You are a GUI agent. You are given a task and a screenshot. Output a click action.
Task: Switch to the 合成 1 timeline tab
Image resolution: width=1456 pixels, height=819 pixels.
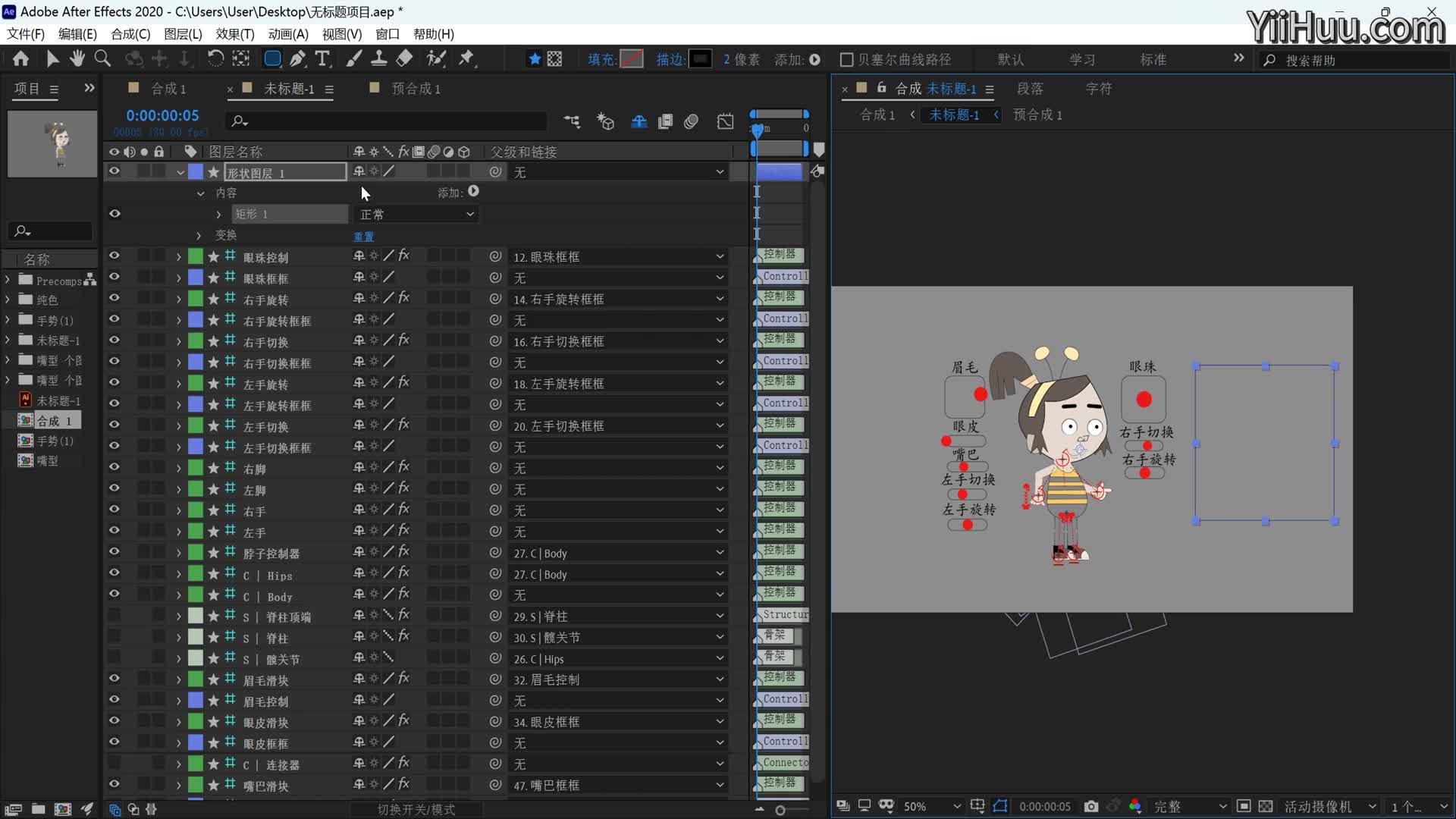point(168,89)
